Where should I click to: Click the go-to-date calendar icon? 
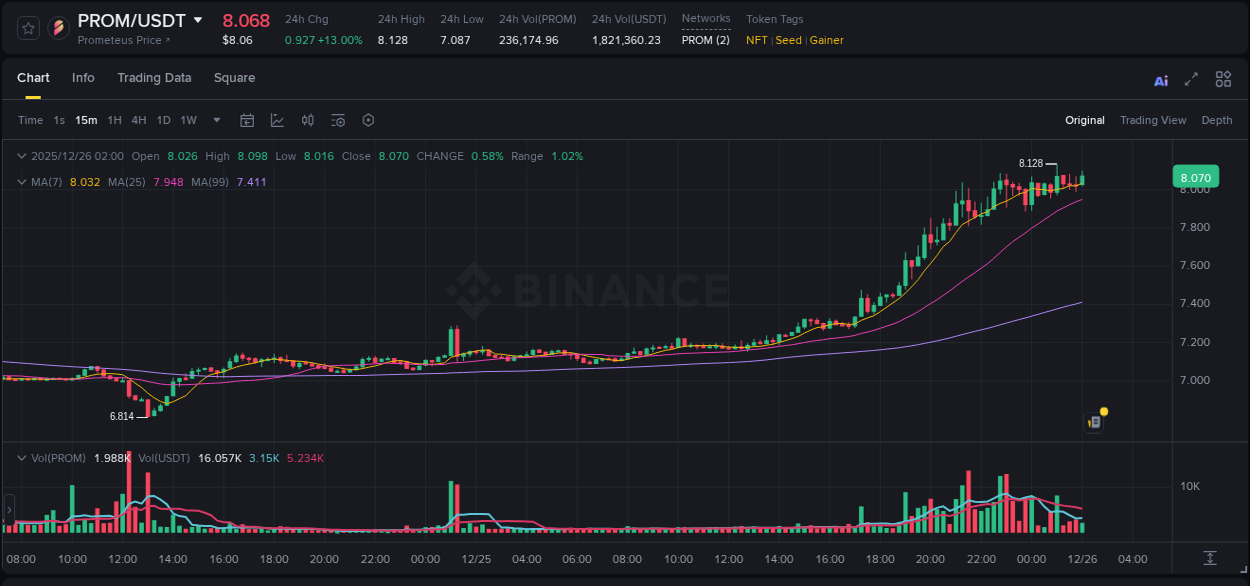[x=247, y=121]
